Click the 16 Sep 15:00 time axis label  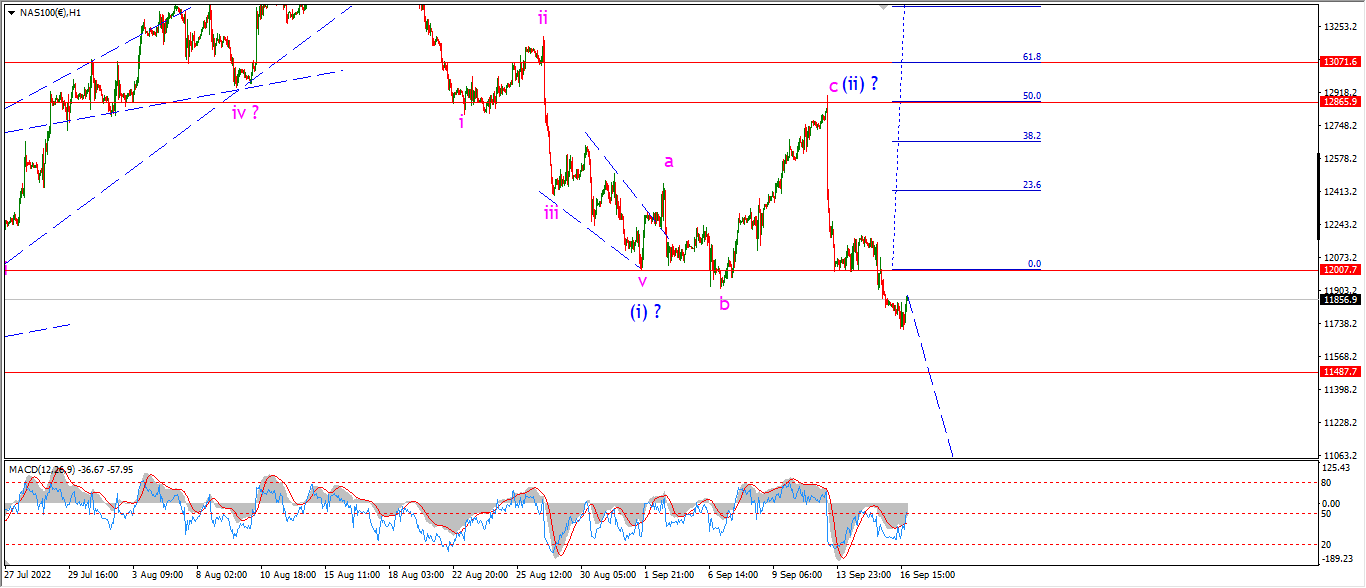(928, 575)
